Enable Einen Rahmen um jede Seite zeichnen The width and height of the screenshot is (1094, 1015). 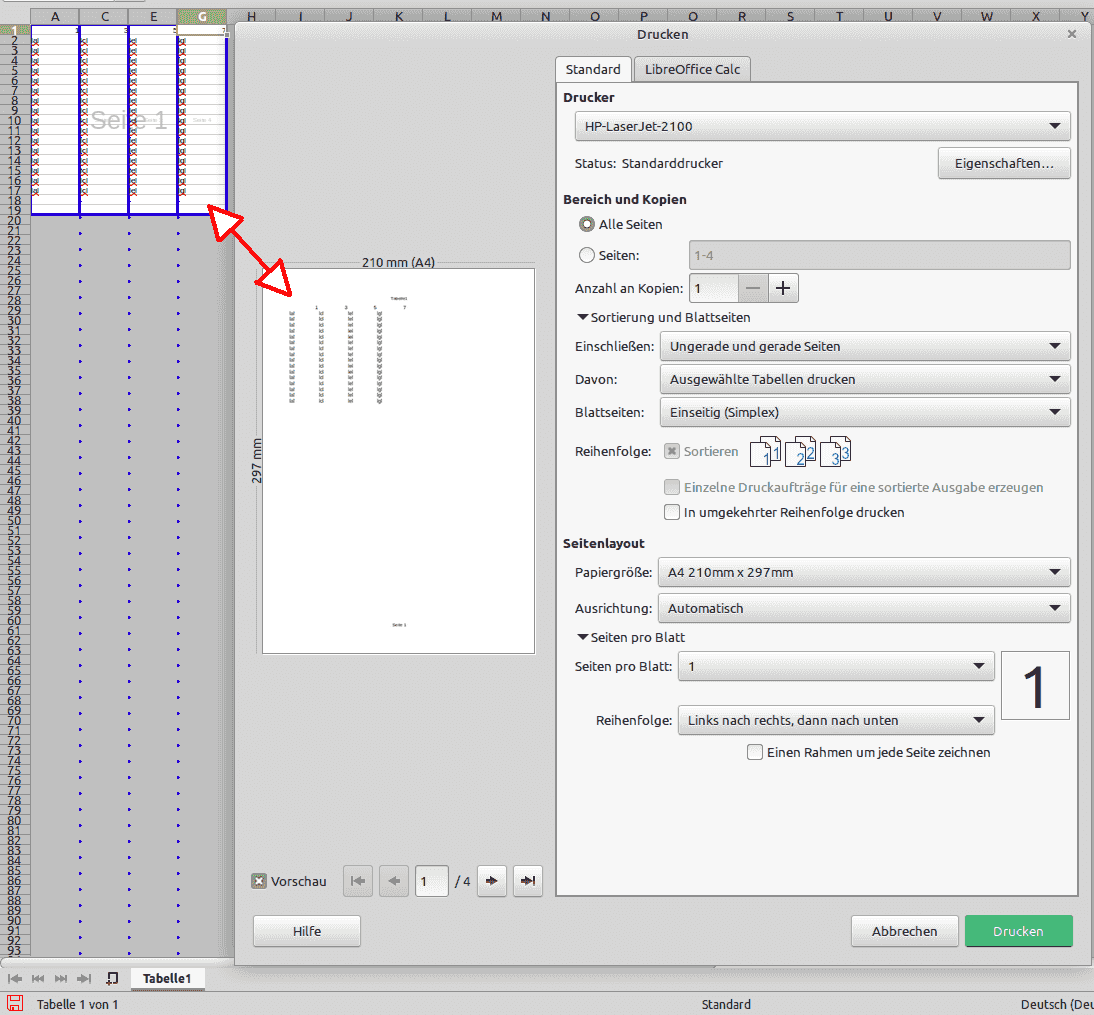(755, 752)
